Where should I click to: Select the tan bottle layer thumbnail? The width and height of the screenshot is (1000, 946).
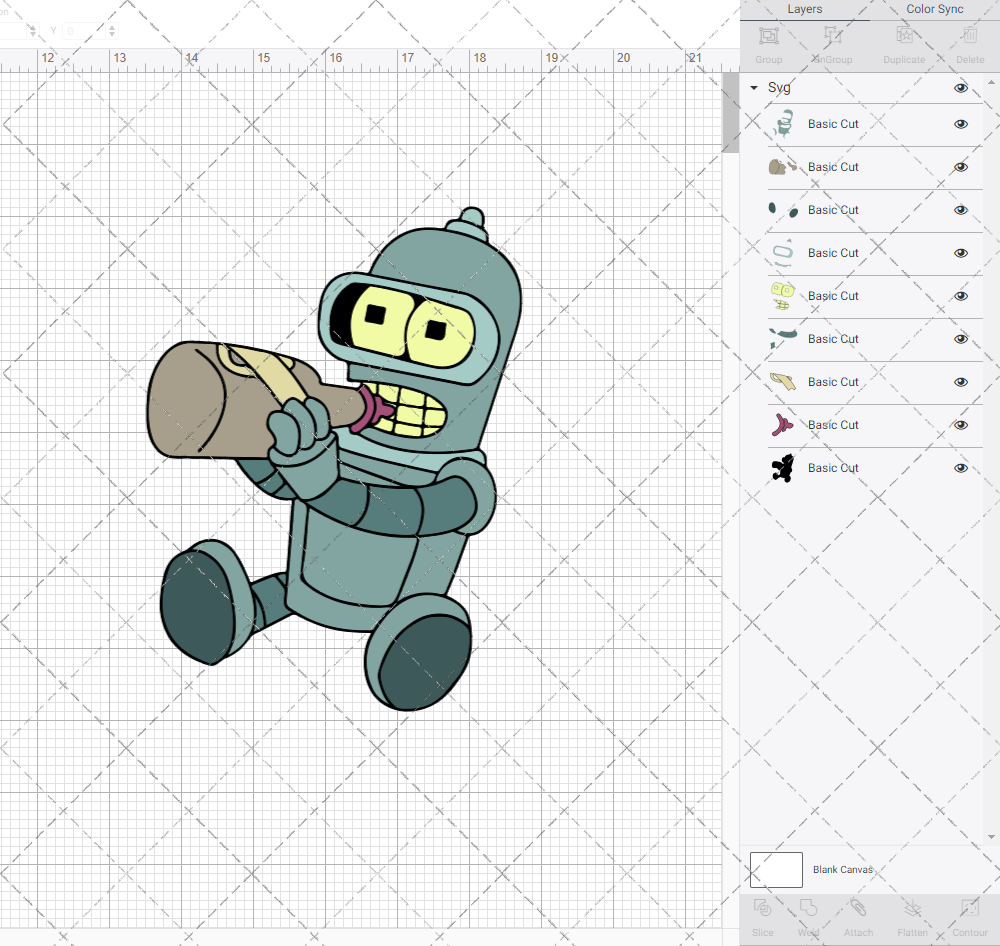pyautogui.click(x=783, y=167)
